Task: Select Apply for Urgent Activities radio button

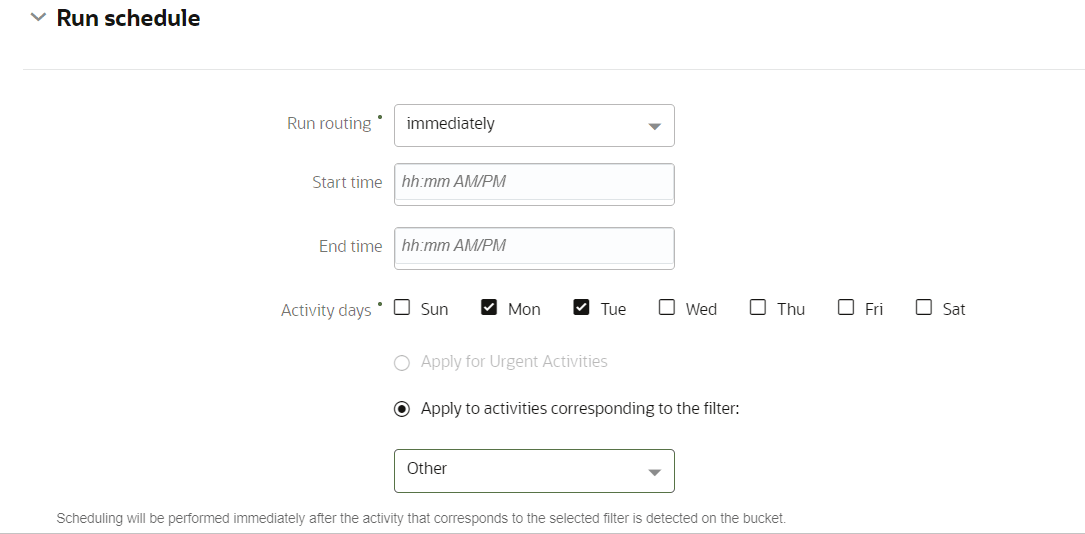Action: tap(401, 362)
